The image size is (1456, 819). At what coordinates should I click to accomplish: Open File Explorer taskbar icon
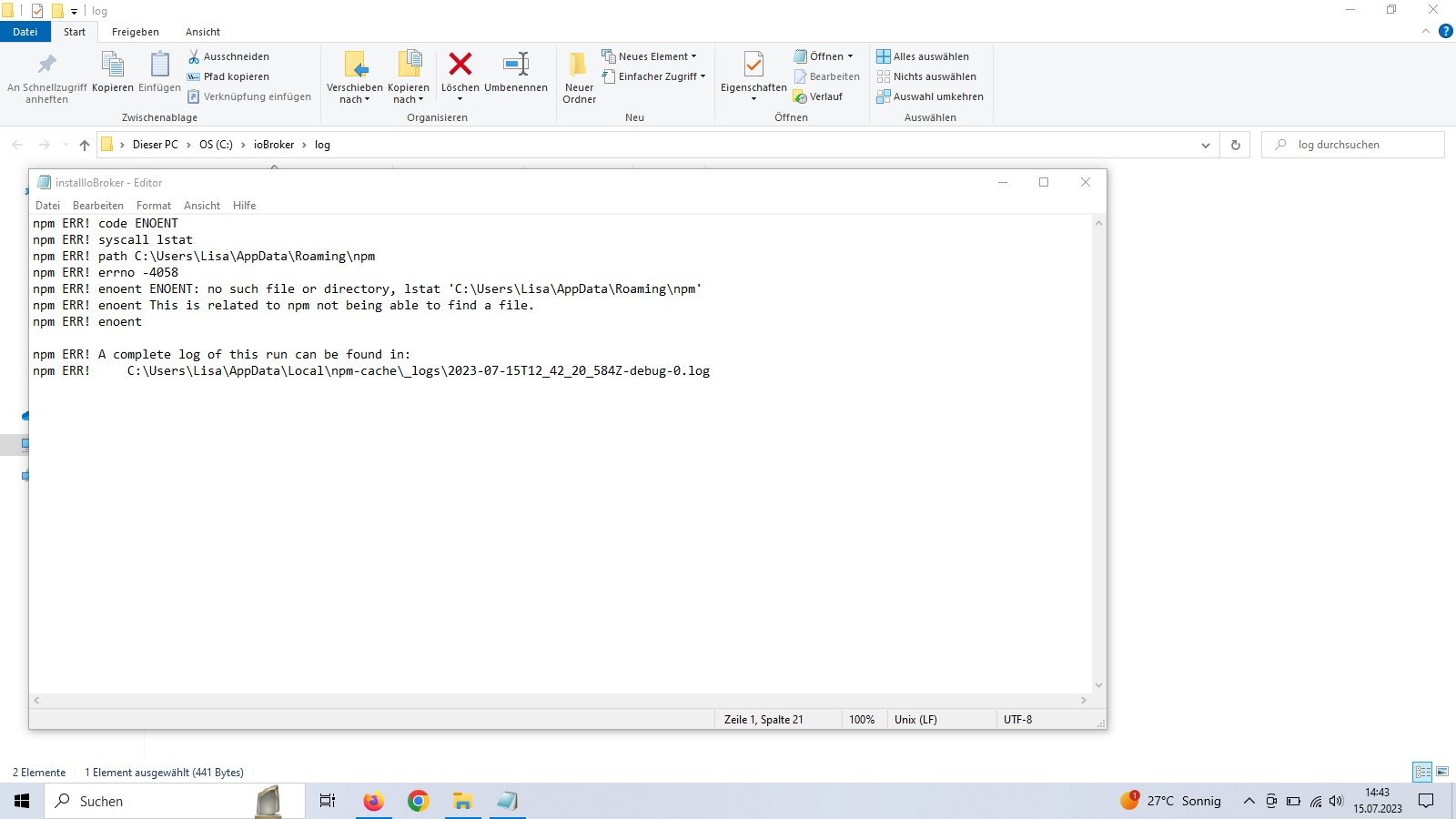coord(462,801)
